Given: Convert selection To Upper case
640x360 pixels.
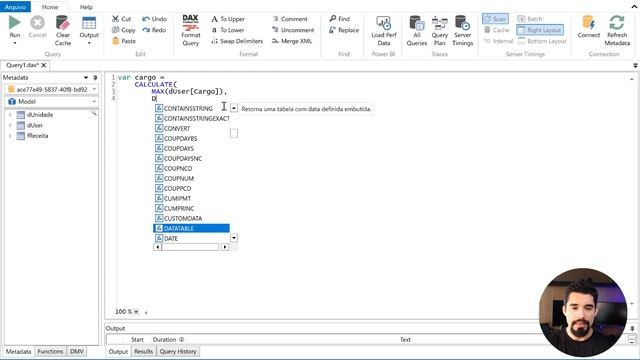Looking at the screenshot, I should 228,19.
